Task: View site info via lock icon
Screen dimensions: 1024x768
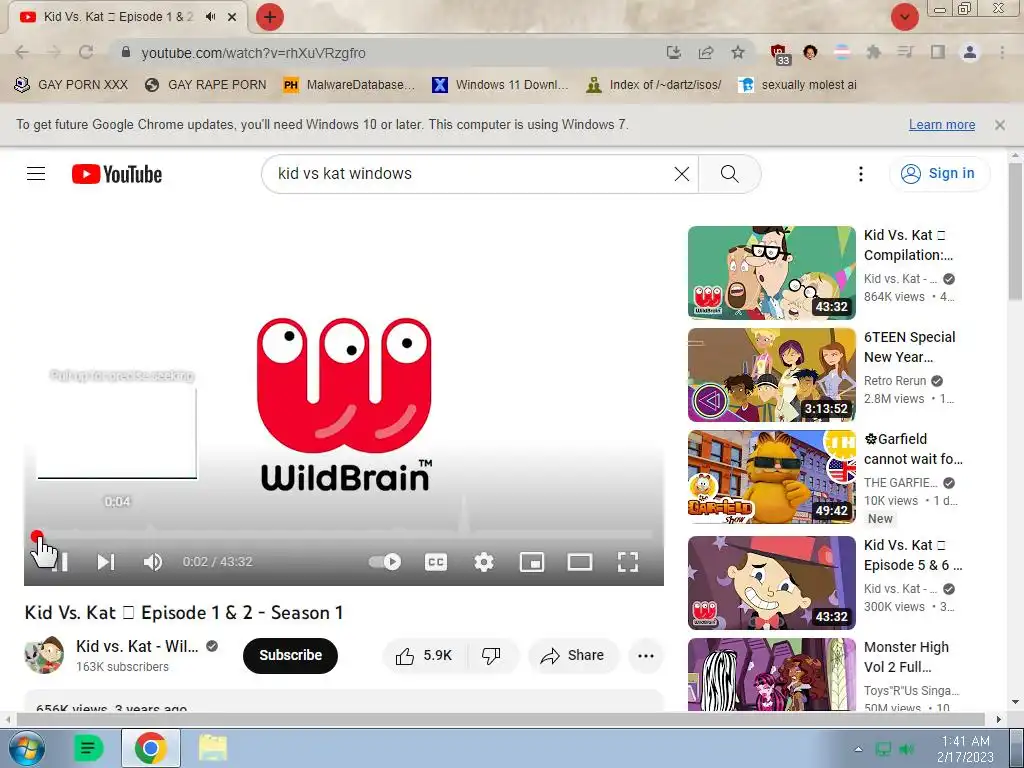Action: 125,52
